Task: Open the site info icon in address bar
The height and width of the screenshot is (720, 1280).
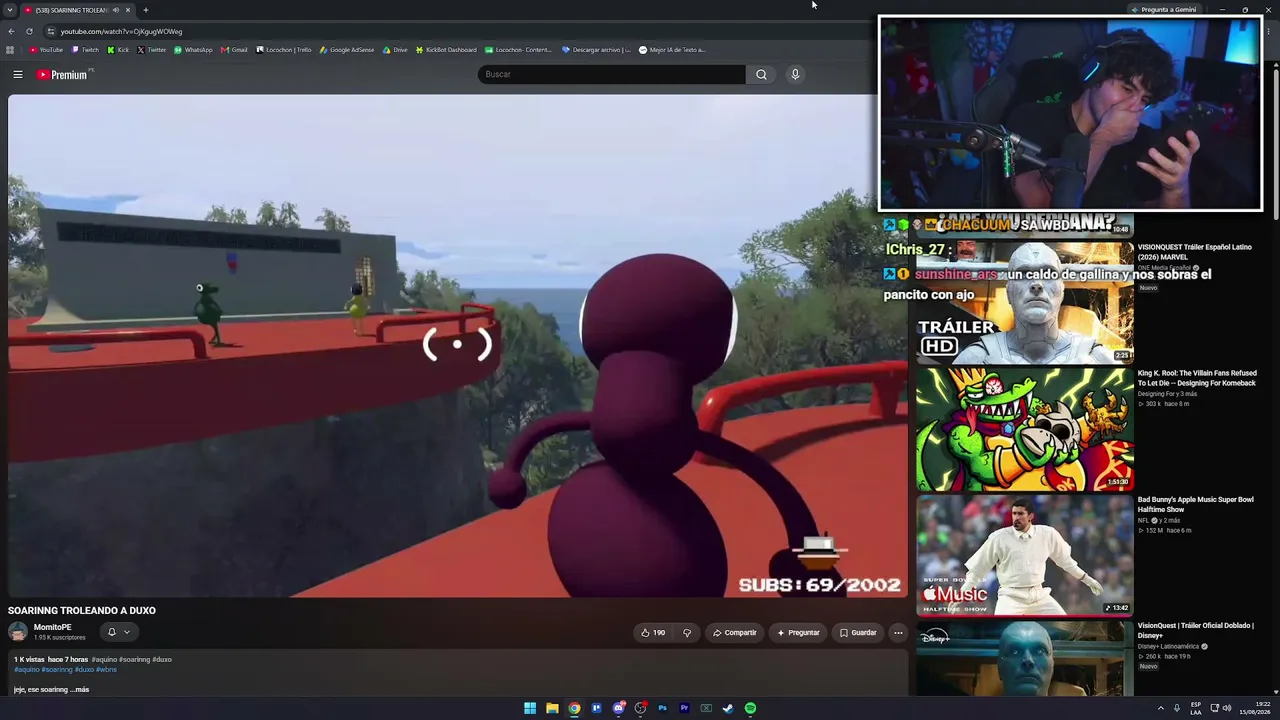Action: point(51,31)
